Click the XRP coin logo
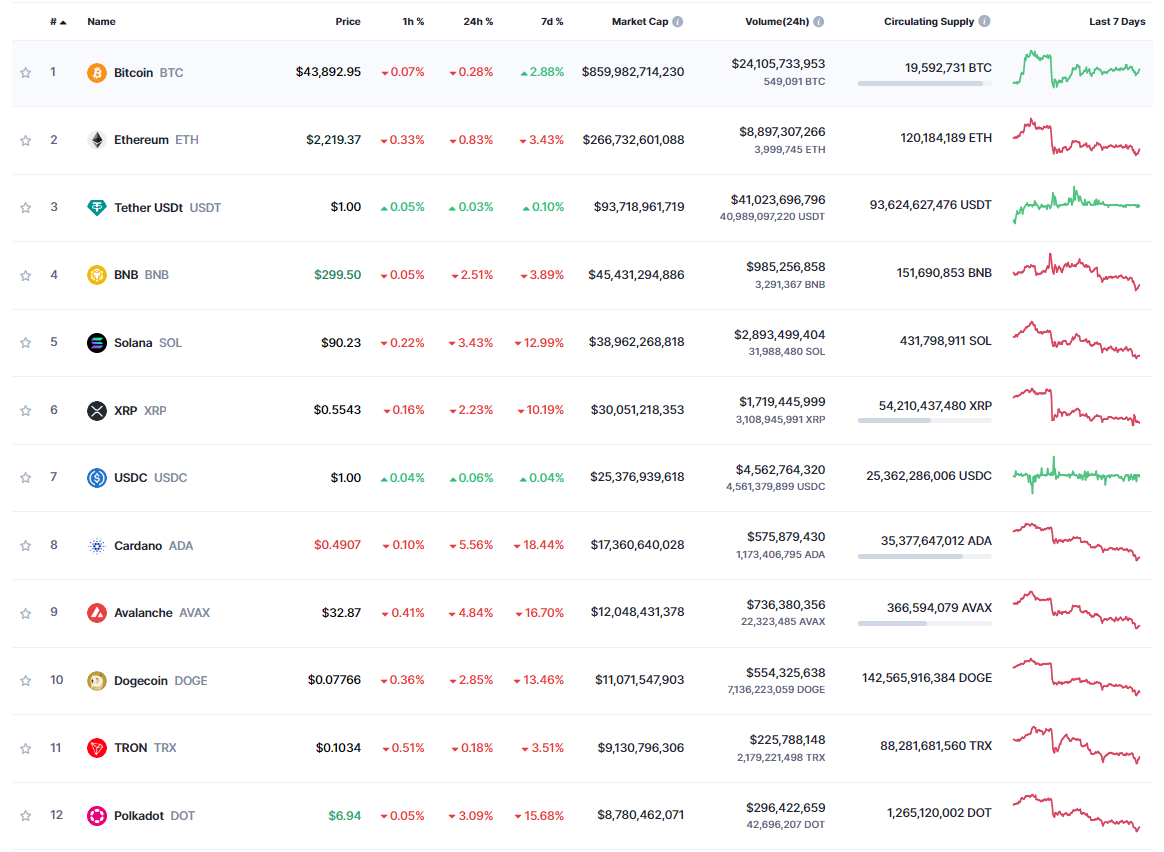The width and height of the screenshot is (1164, 852). (97, 410)
